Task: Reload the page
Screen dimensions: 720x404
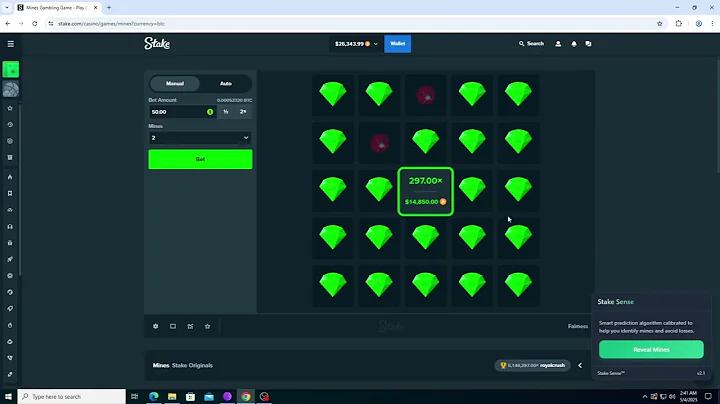Action: 34,23
